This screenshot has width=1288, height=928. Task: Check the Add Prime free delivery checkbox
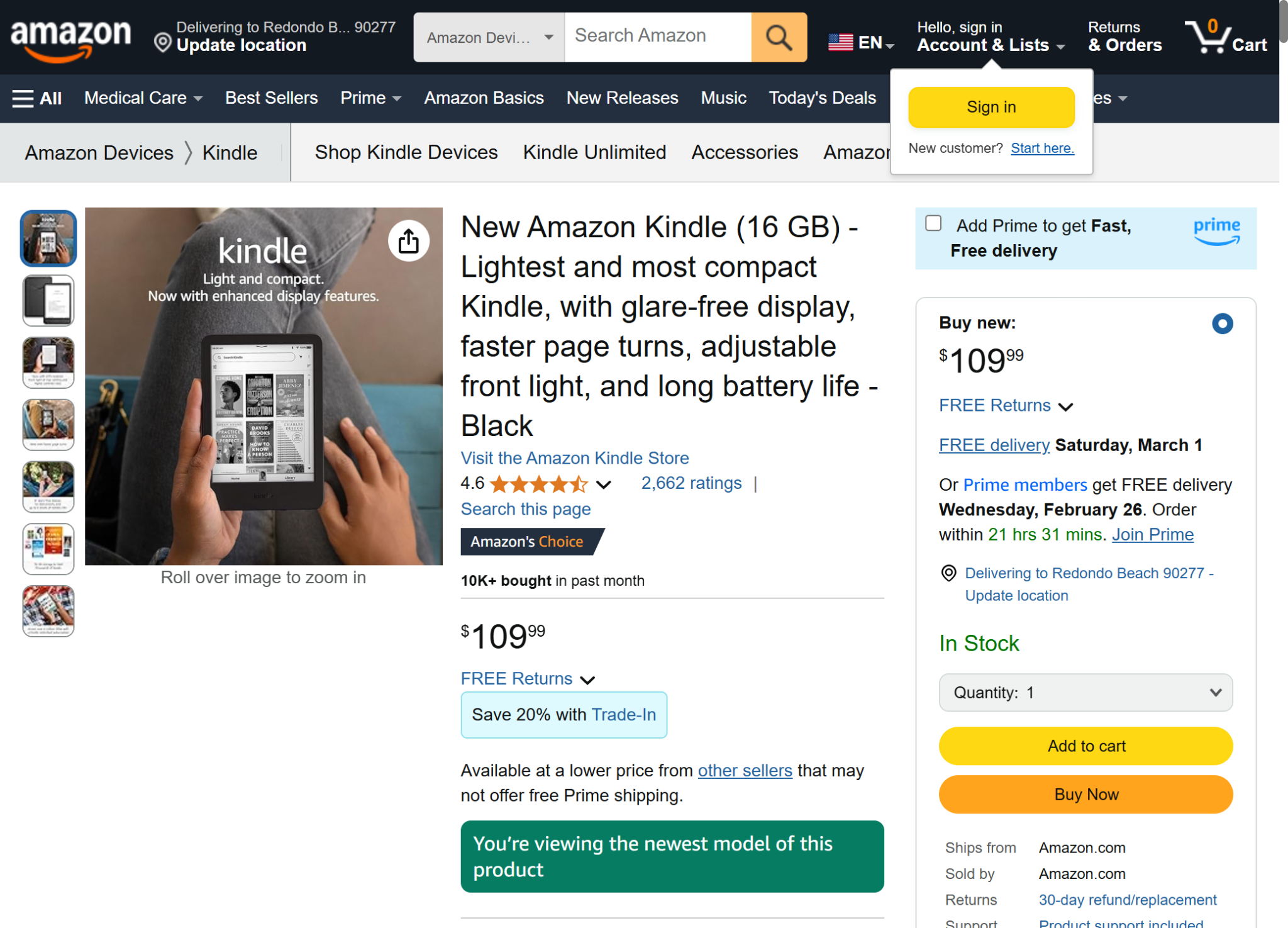tap(933, 223)
